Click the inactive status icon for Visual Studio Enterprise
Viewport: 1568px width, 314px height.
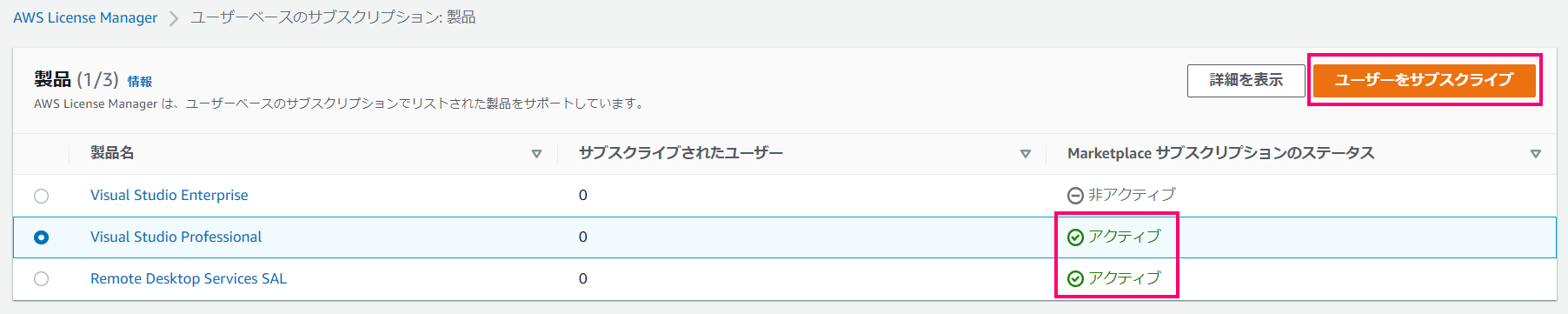[x=1075, y=196]
